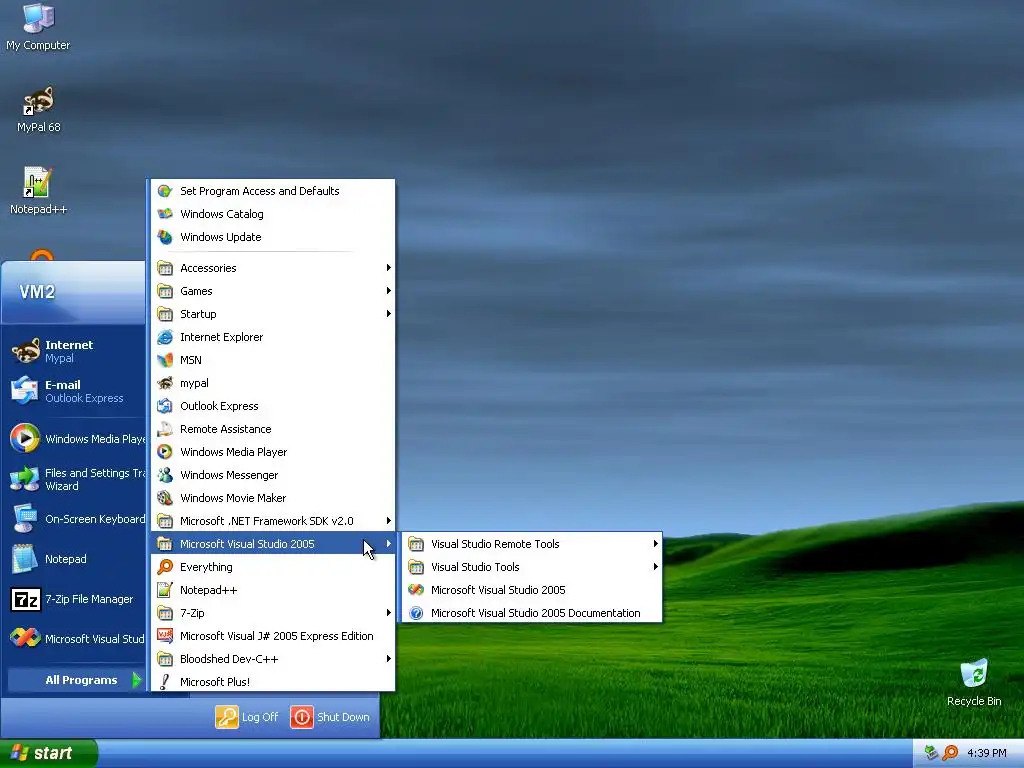The image size is (1024, 768).
Task: Click the Windows Update globe icon
Action: click(165, 236)
